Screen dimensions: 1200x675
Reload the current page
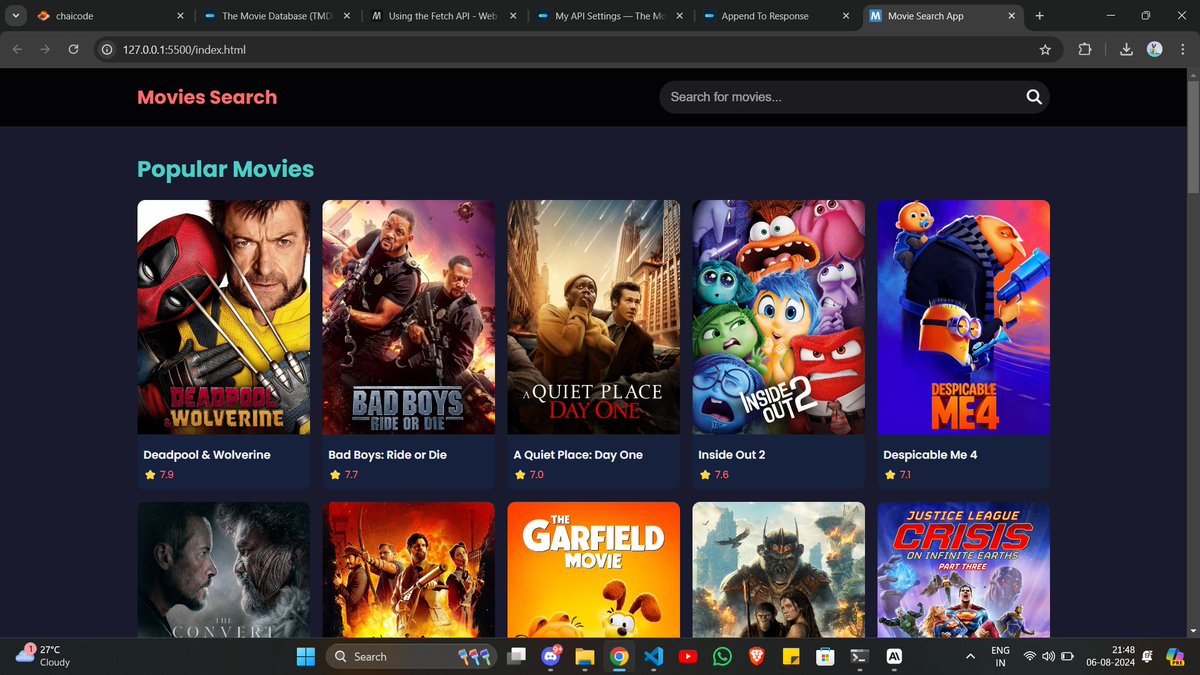73,49
